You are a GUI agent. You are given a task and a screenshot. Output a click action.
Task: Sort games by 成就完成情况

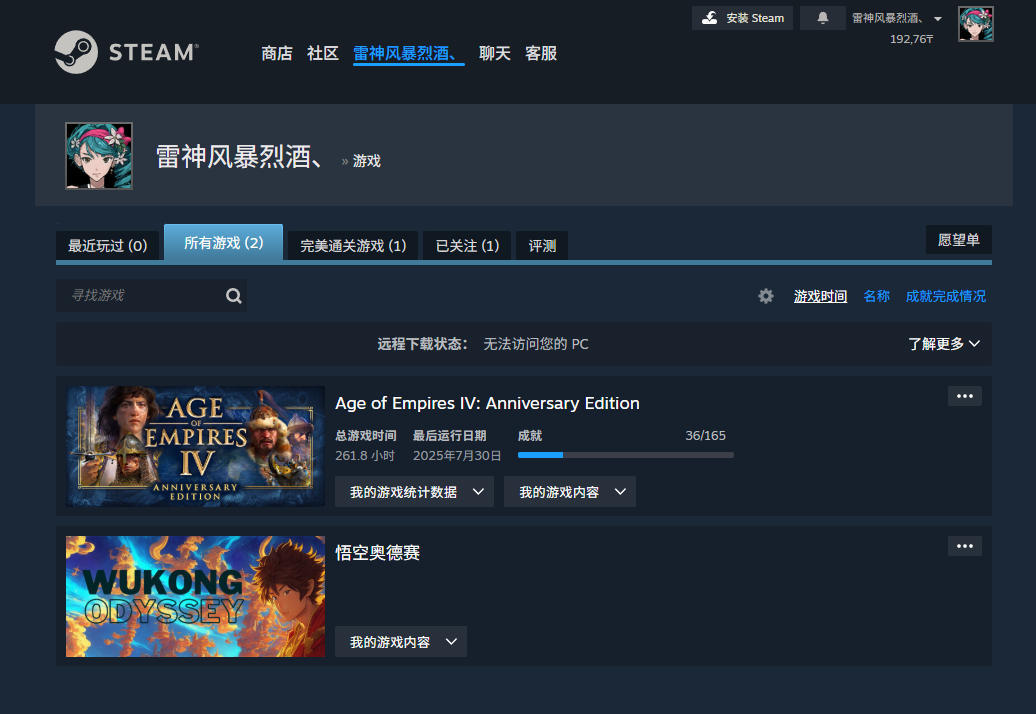point(945,296)
